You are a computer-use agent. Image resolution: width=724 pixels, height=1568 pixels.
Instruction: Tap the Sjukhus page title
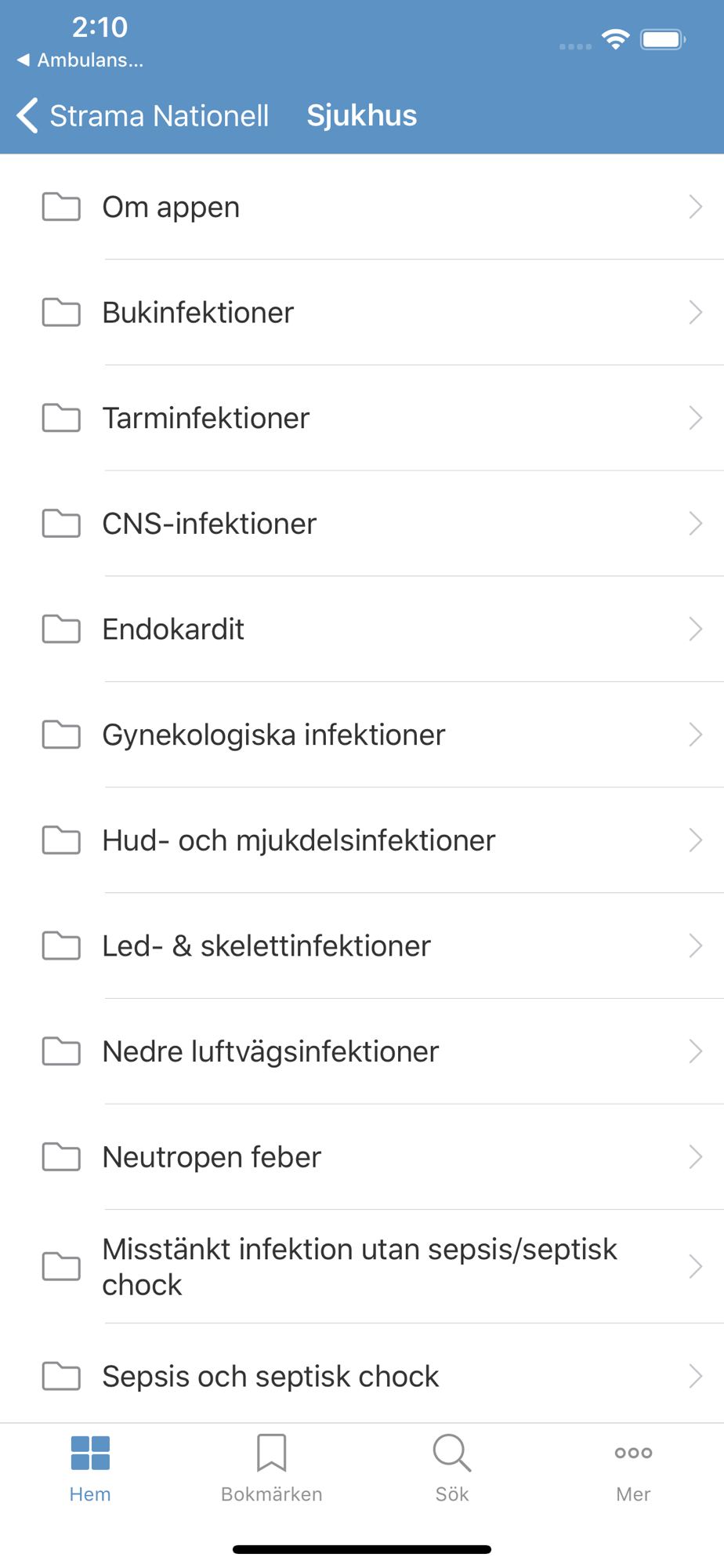361,116
